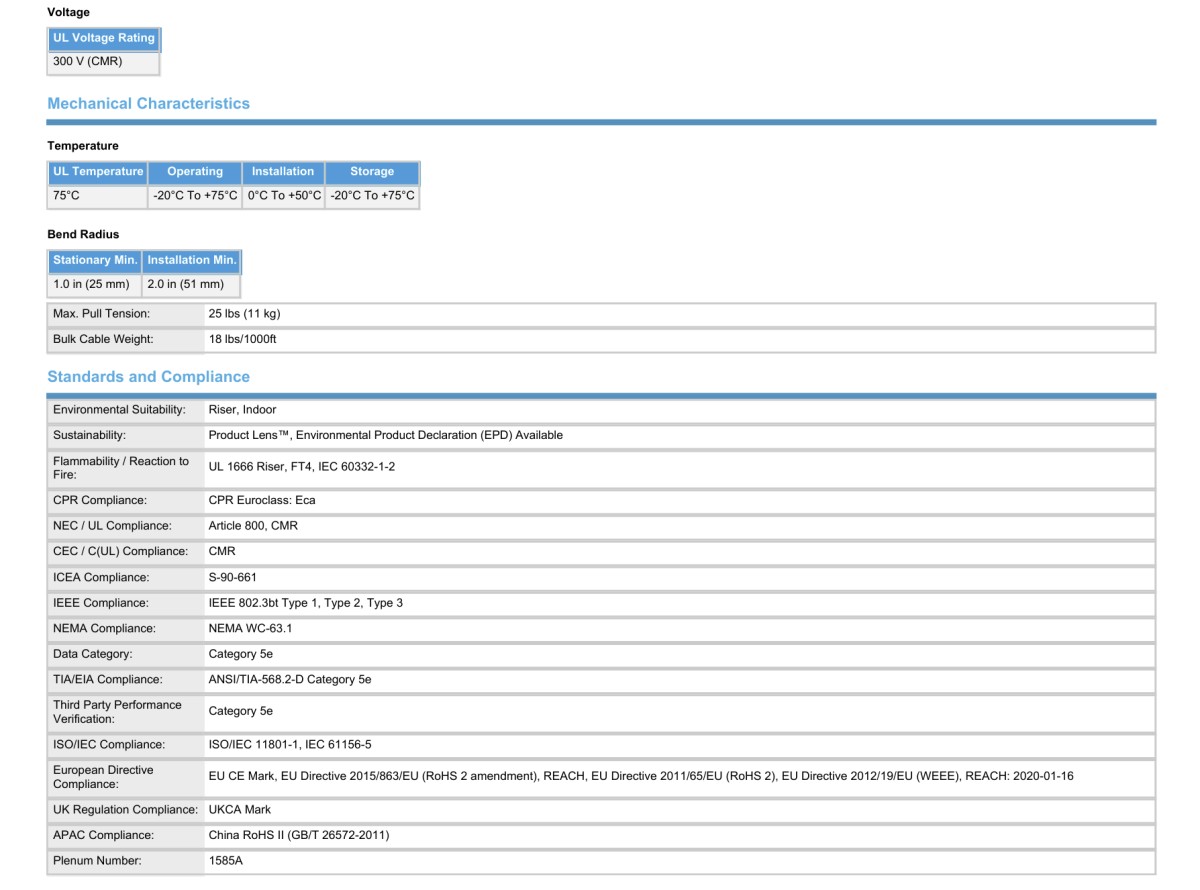
Task: Click the Sustainability Product Lens EPD text
Action: (x=385, y=436)
